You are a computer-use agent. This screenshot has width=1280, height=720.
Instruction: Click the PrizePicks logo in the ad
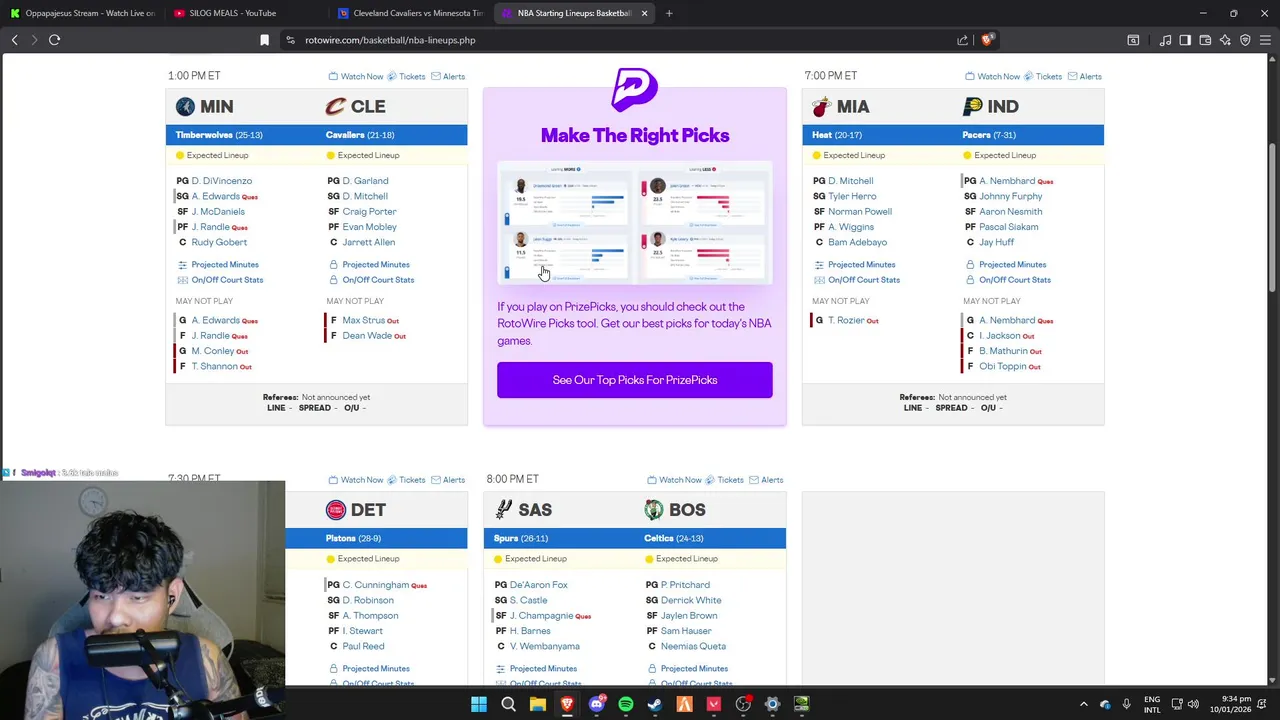(635, 88)
